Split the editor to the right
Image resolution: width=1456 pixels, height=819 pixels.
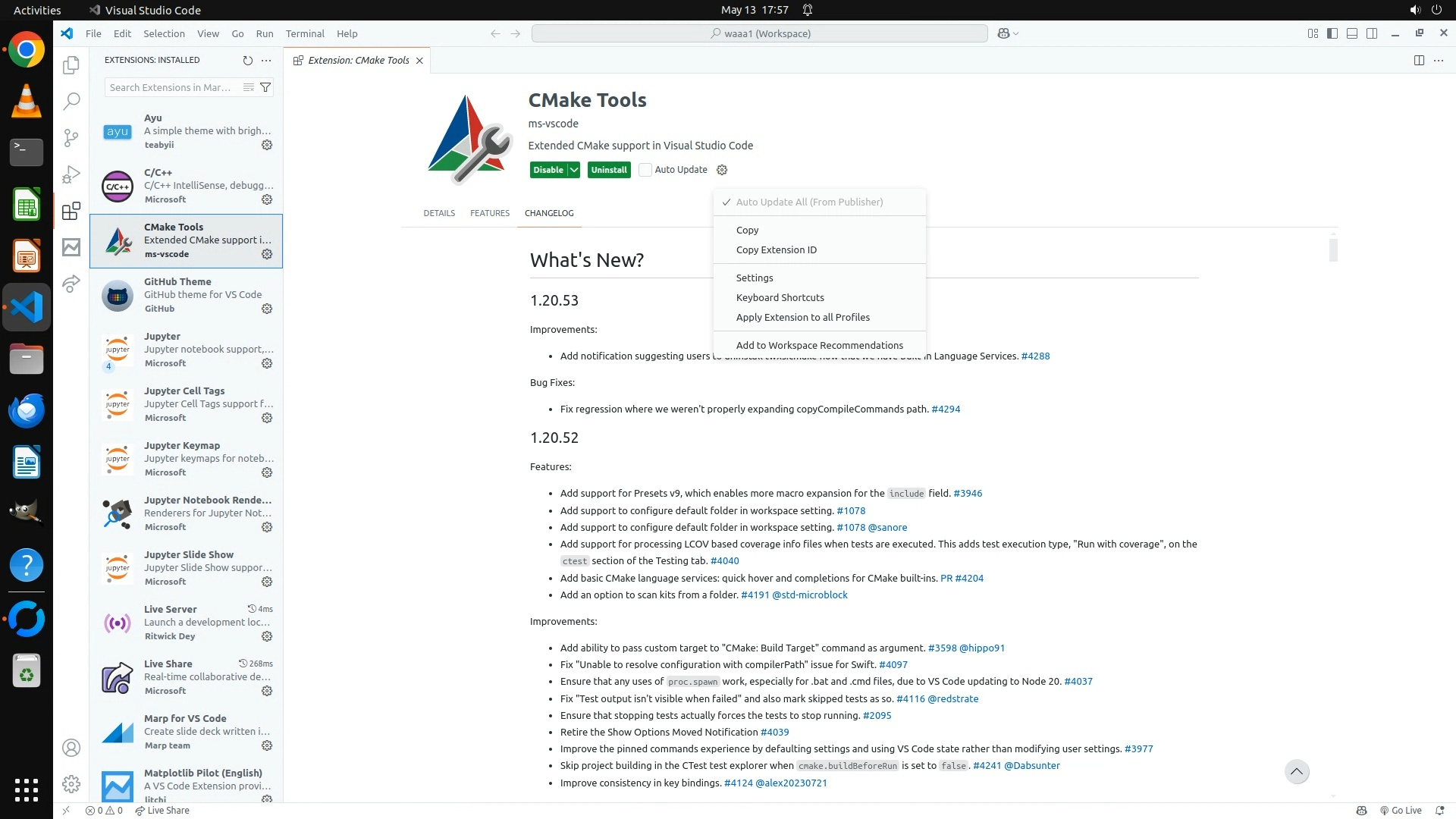click(1419, 60)
